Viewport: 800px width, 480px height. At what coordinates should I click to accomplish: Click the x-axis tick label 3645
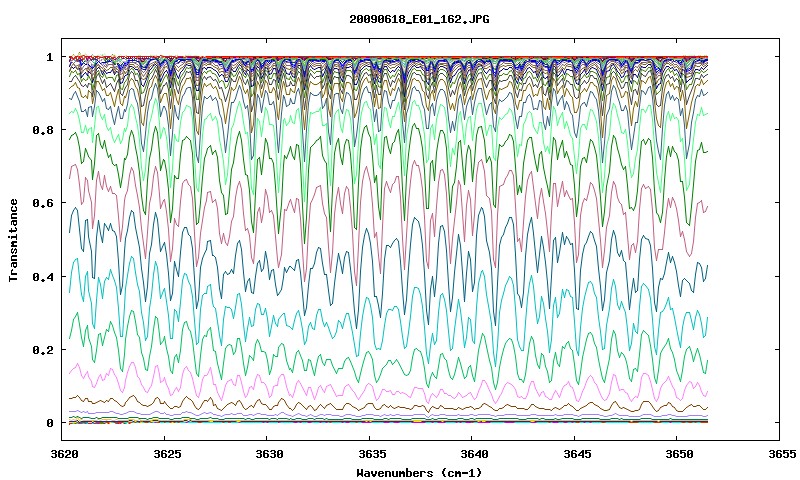tap(578, 454)
